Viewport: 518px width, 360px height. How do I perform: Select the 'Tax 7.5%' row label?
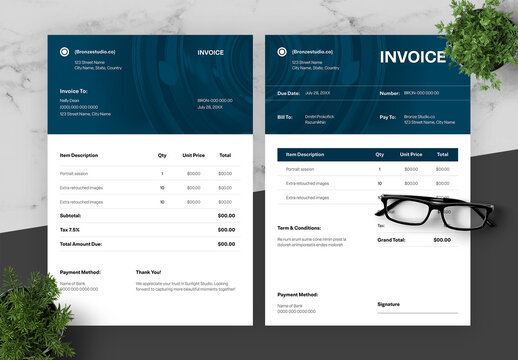[x=70, y=230]
